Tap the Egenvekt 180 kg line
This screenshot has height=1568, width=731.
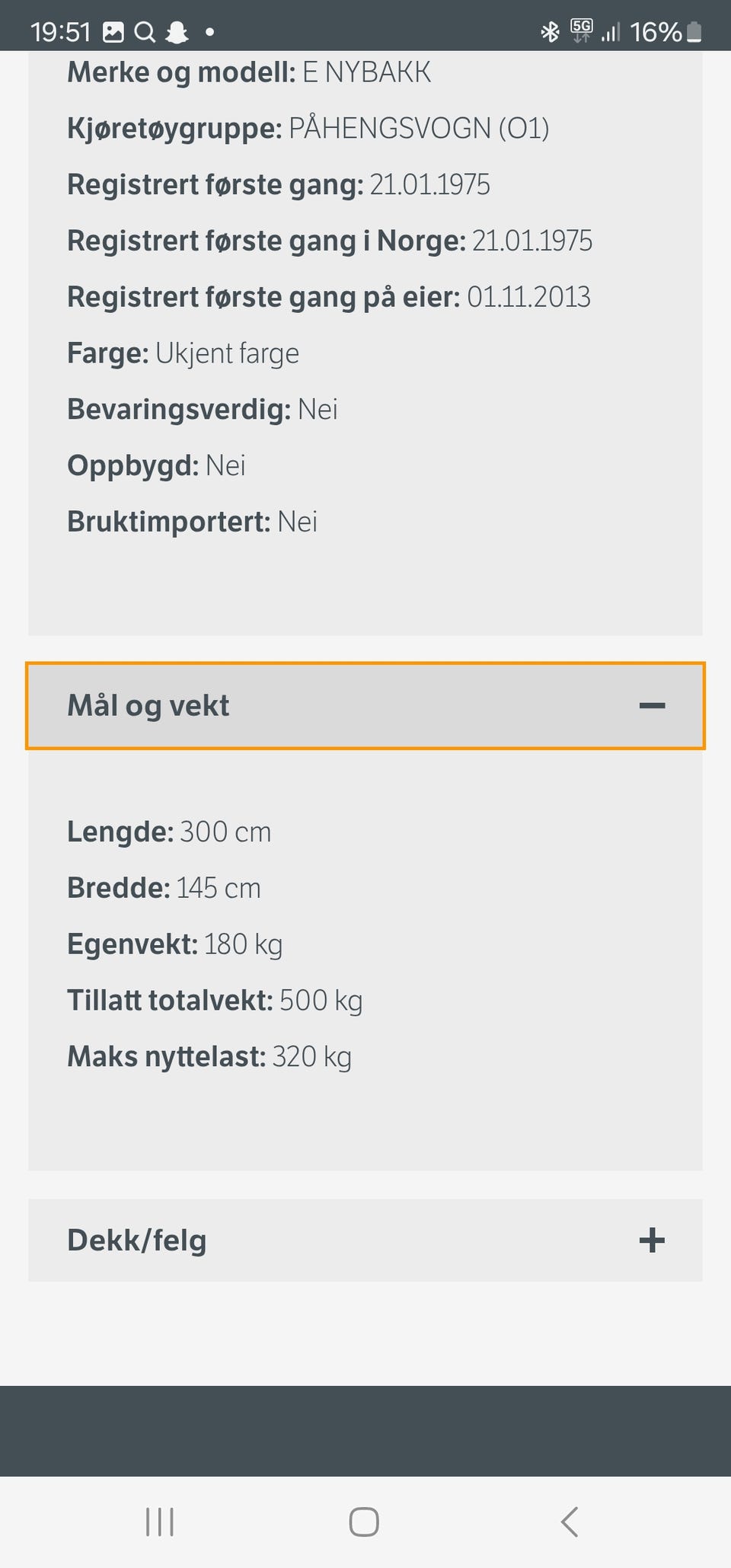175,944
